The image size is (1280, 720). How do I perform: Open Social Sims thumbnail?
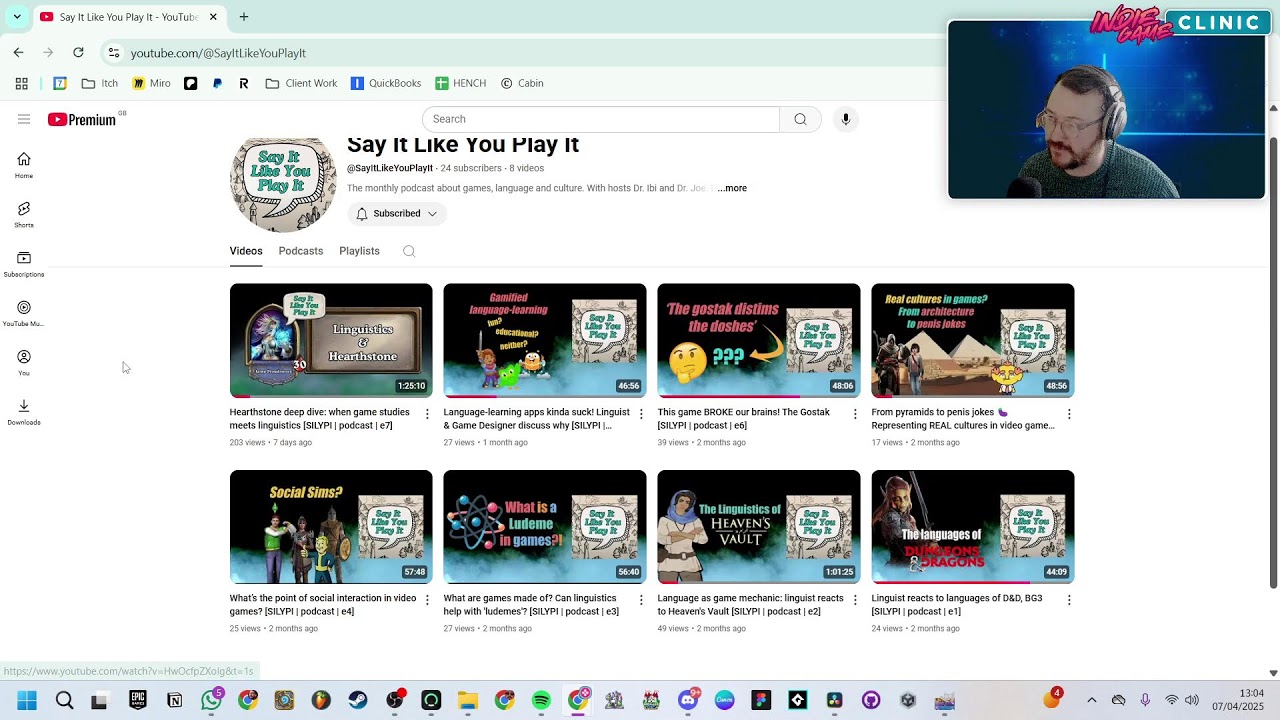(331, 526)
